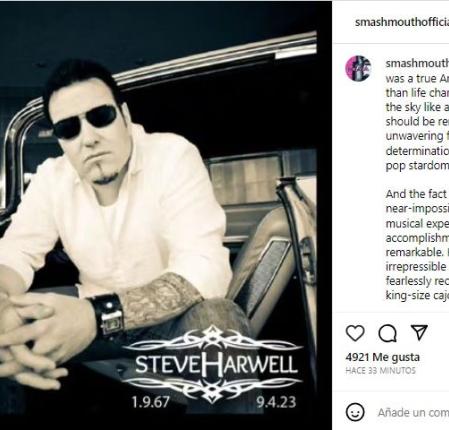Open the emoji smiley picker
The image size is (449, 430).
[x=355, y=412]
